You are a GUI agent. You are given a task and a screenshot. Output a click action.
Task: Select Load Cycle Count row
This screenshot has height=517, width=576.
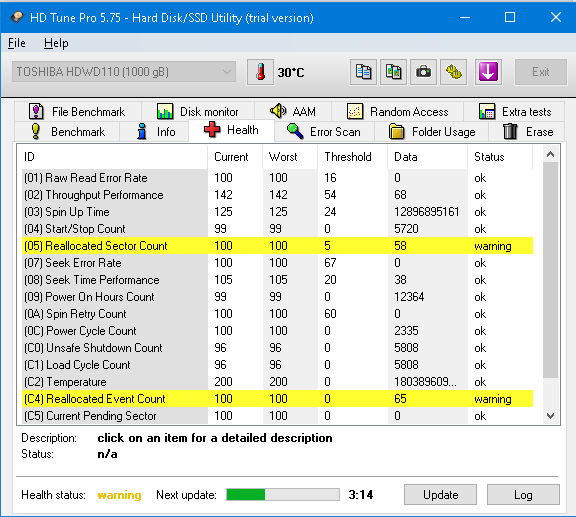coord(277,365)
